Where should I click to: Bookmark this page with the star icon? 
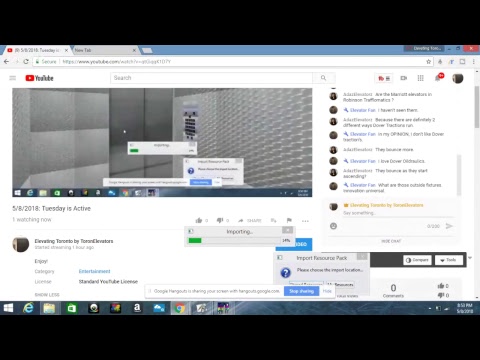[429, 61]
